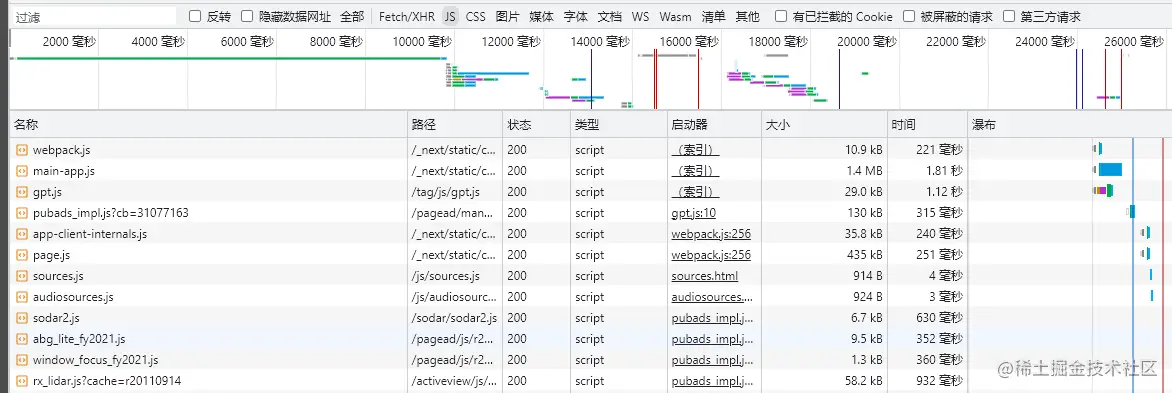Screen dimensions: 1172x393
Task: Click the script icon beside audiosources.js
Action: pyautogui.click(x=22, y=297)
